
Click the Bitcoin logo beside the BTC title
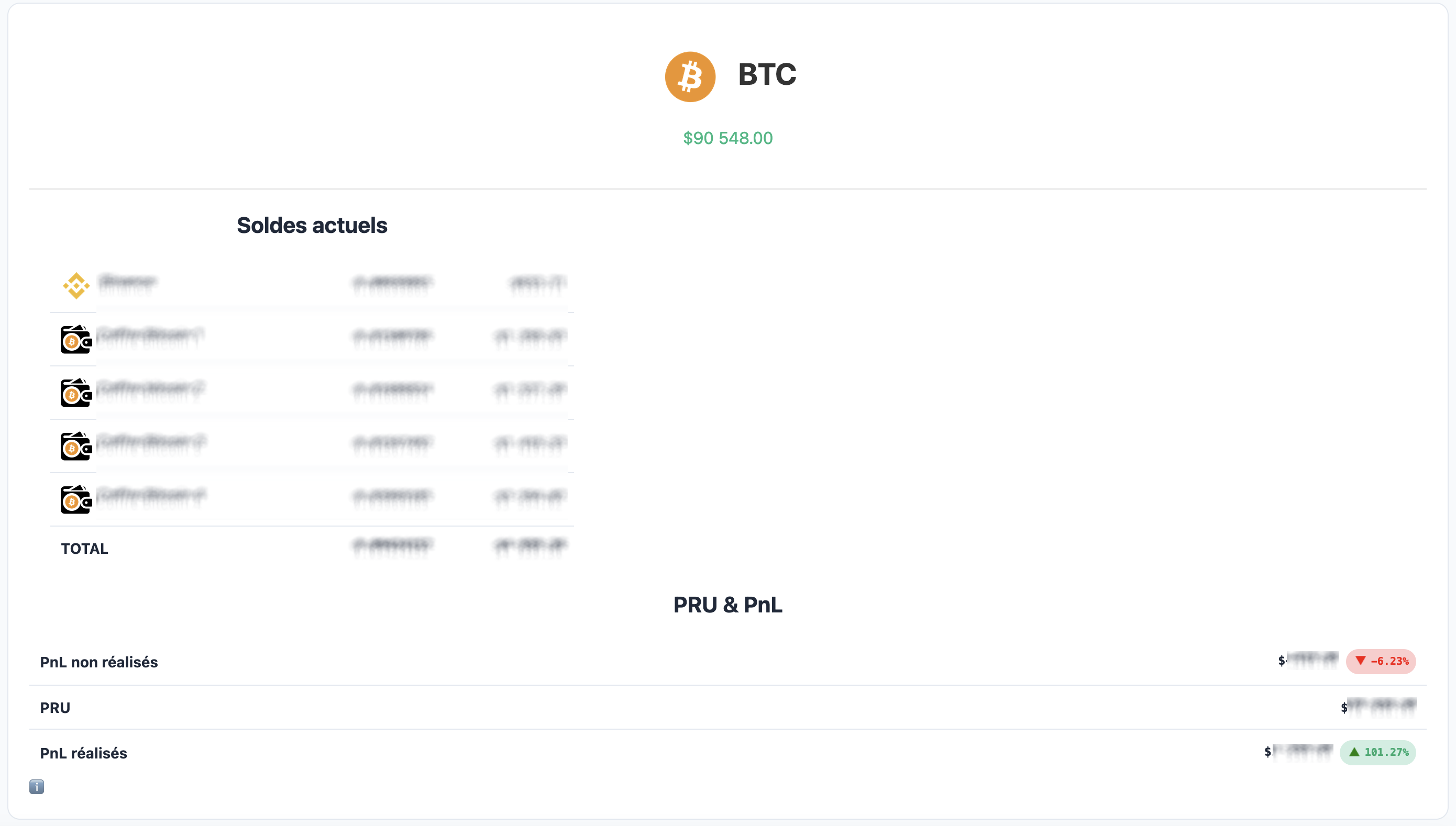[690, 76]
